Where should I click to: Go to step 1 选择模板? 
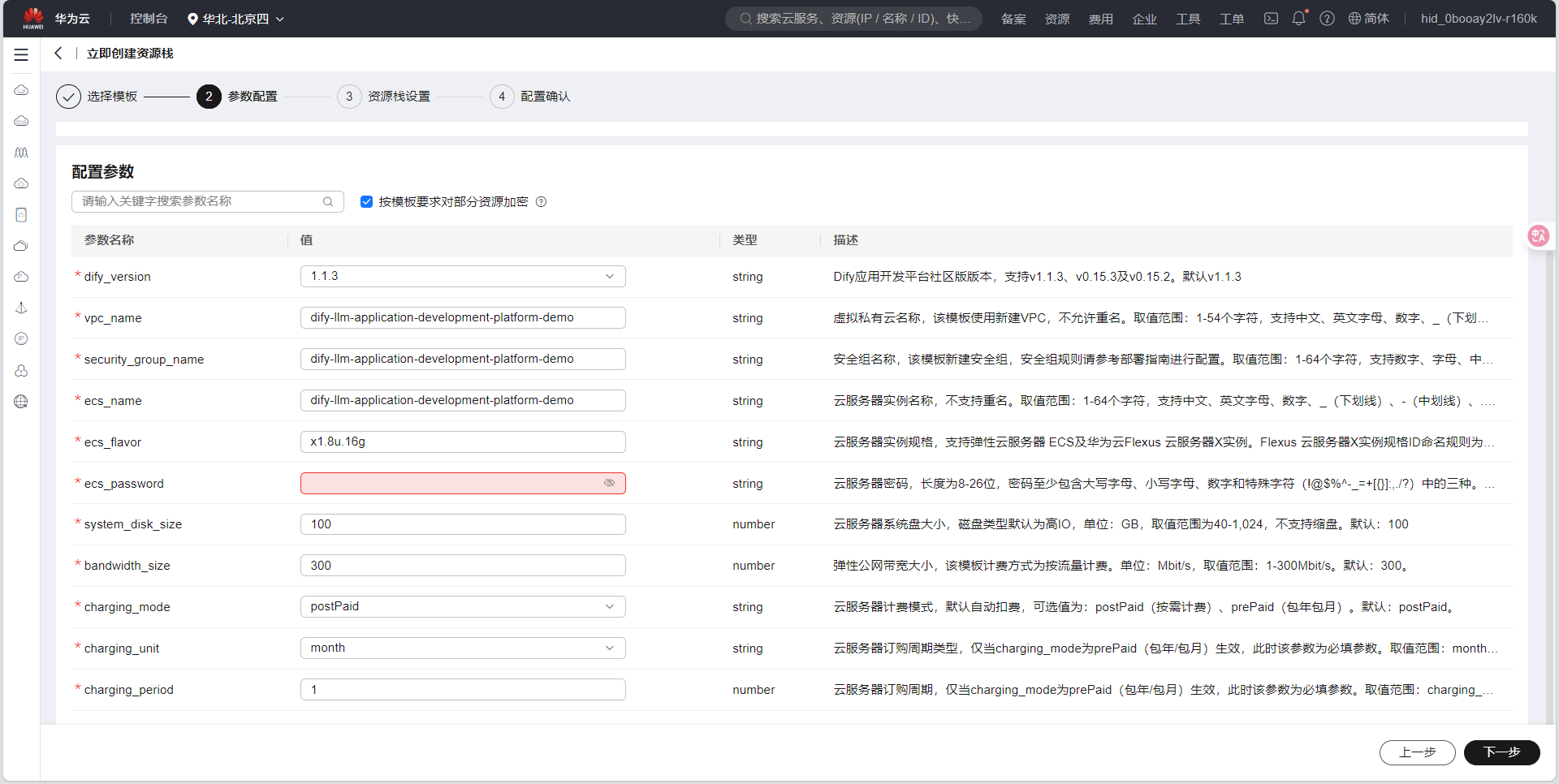click(97, 97)
